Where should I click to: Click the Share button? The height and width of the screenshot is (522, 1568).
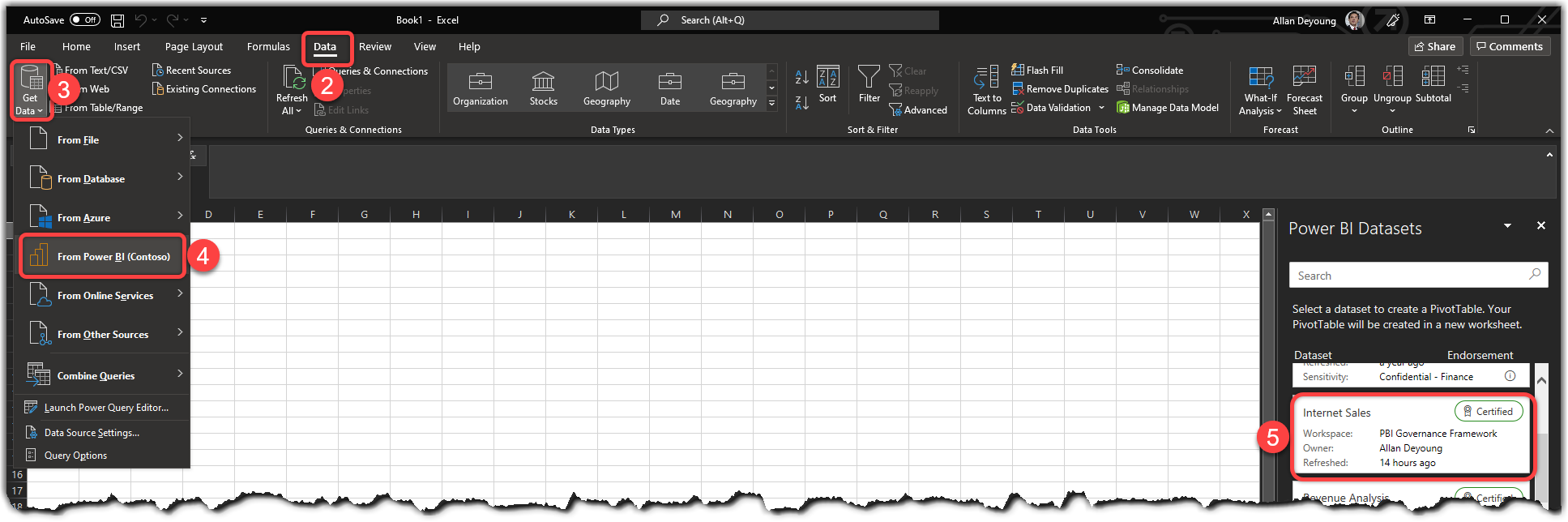click(1435, 46)
